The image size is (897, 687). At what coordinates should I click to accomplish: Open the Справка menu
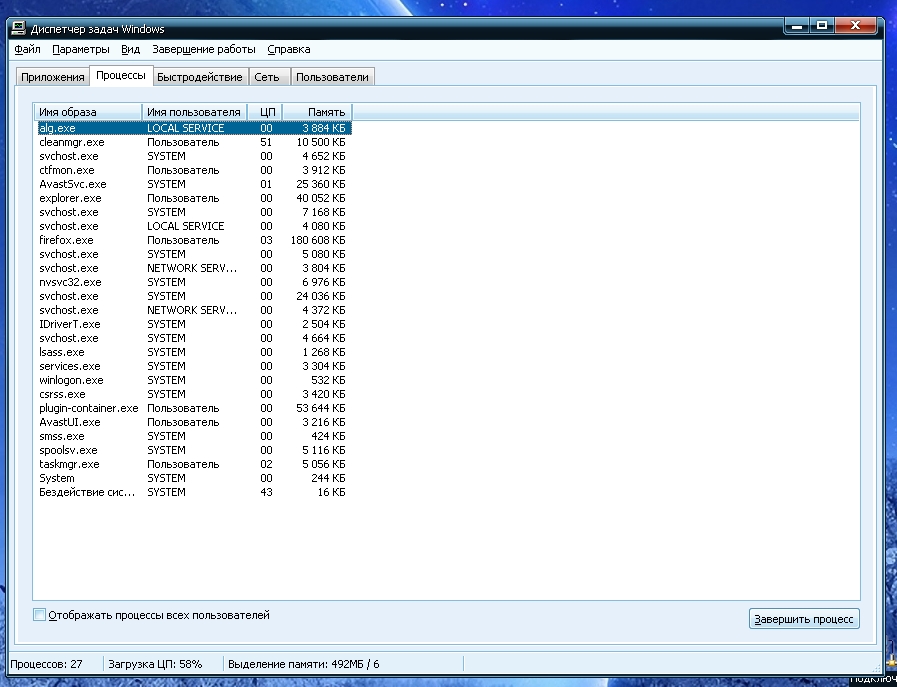coord(289,49)
